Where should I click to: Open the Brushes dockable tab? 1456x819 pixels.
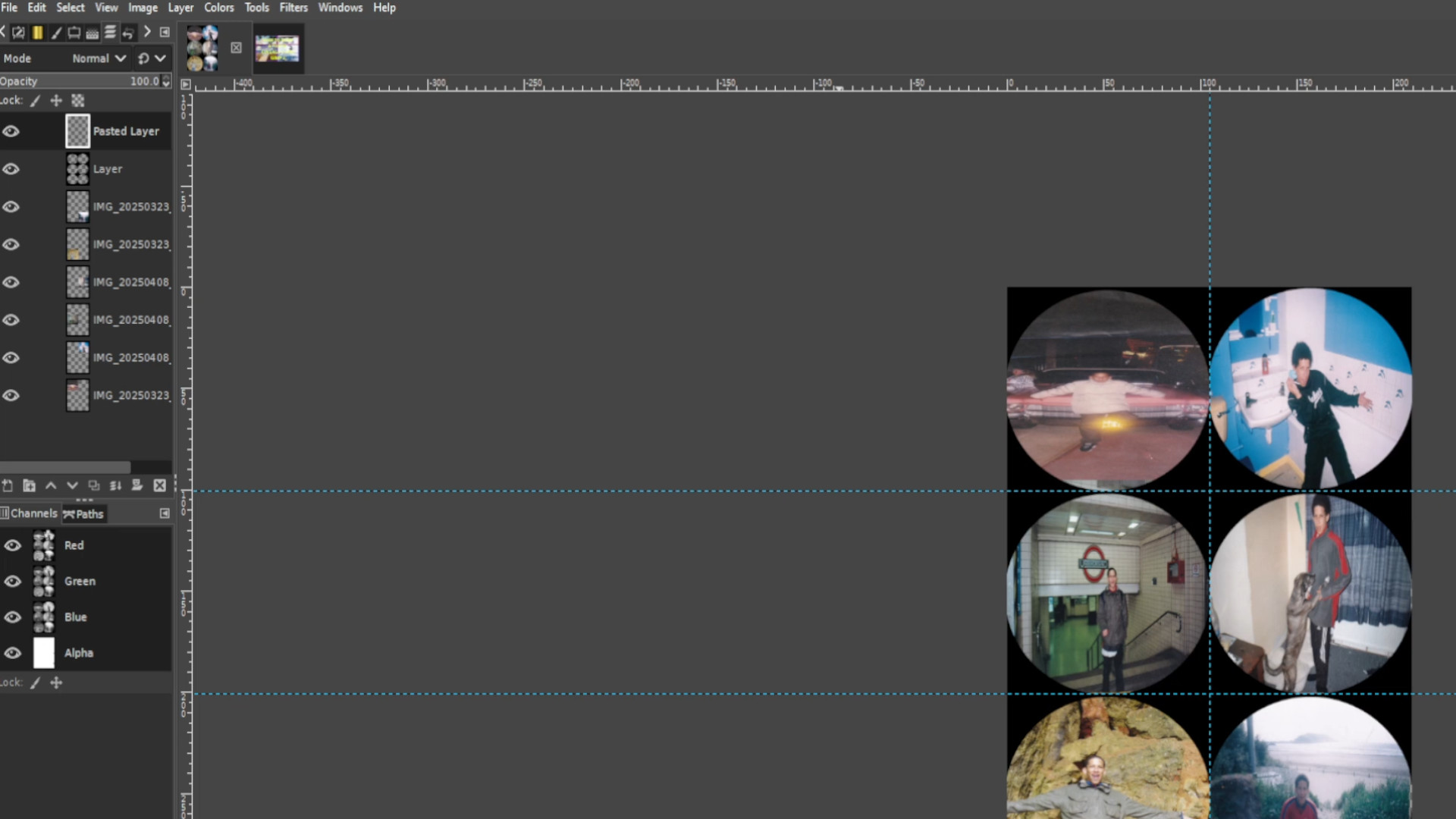pyautogui.click(x=55, y=33)
